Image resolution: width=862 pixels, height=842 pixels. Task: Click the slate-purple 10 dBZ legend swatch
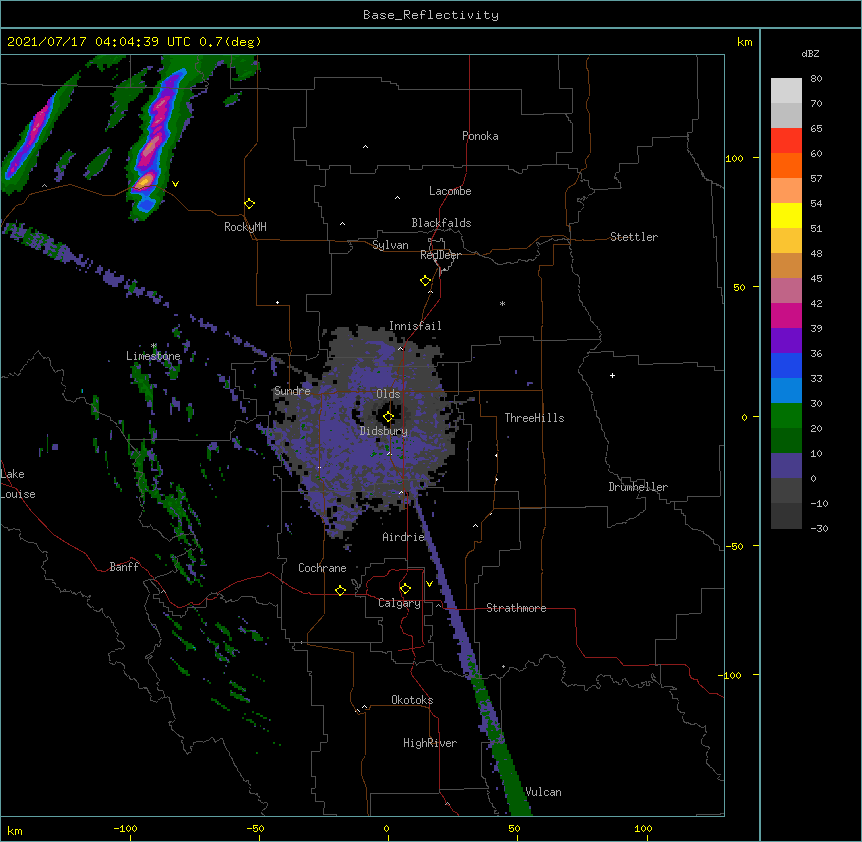pos(786,466)
